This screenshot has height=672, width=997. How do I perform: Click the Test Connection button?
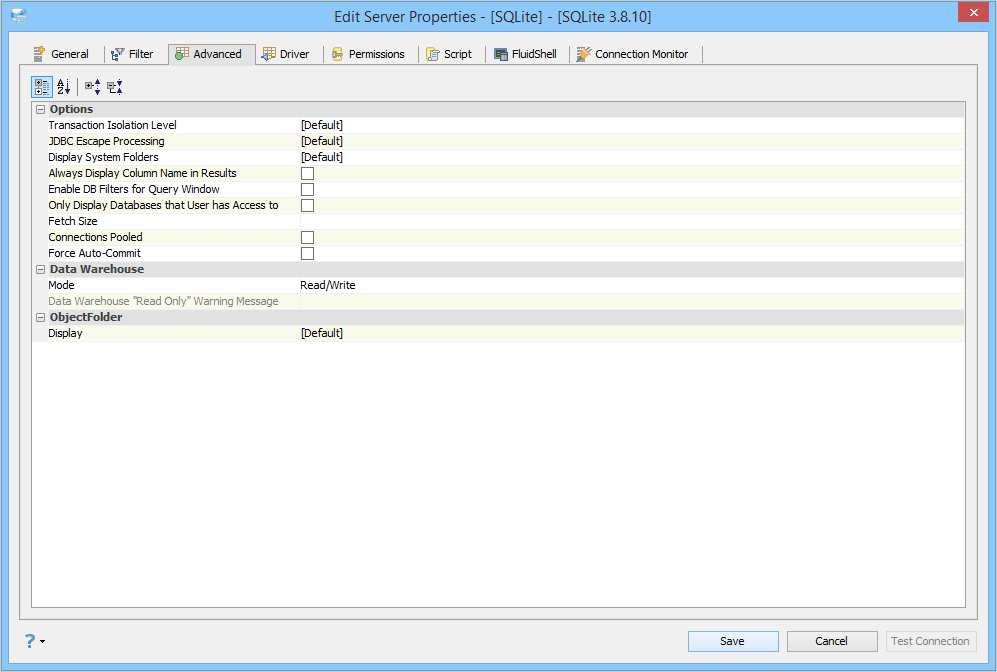[931, 641]
